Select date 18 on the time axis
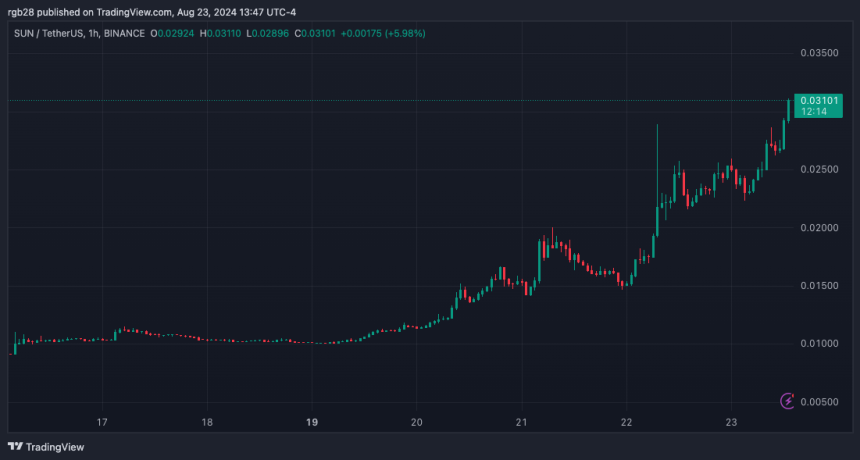860x460 pixels. 207,422
